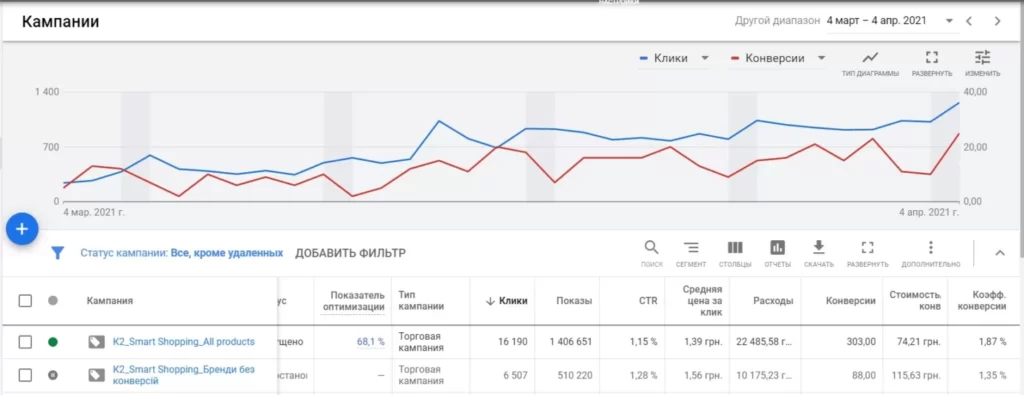
Task: Go to previous date range arrow
Action: pyautogui.click(x=969, y=21)
